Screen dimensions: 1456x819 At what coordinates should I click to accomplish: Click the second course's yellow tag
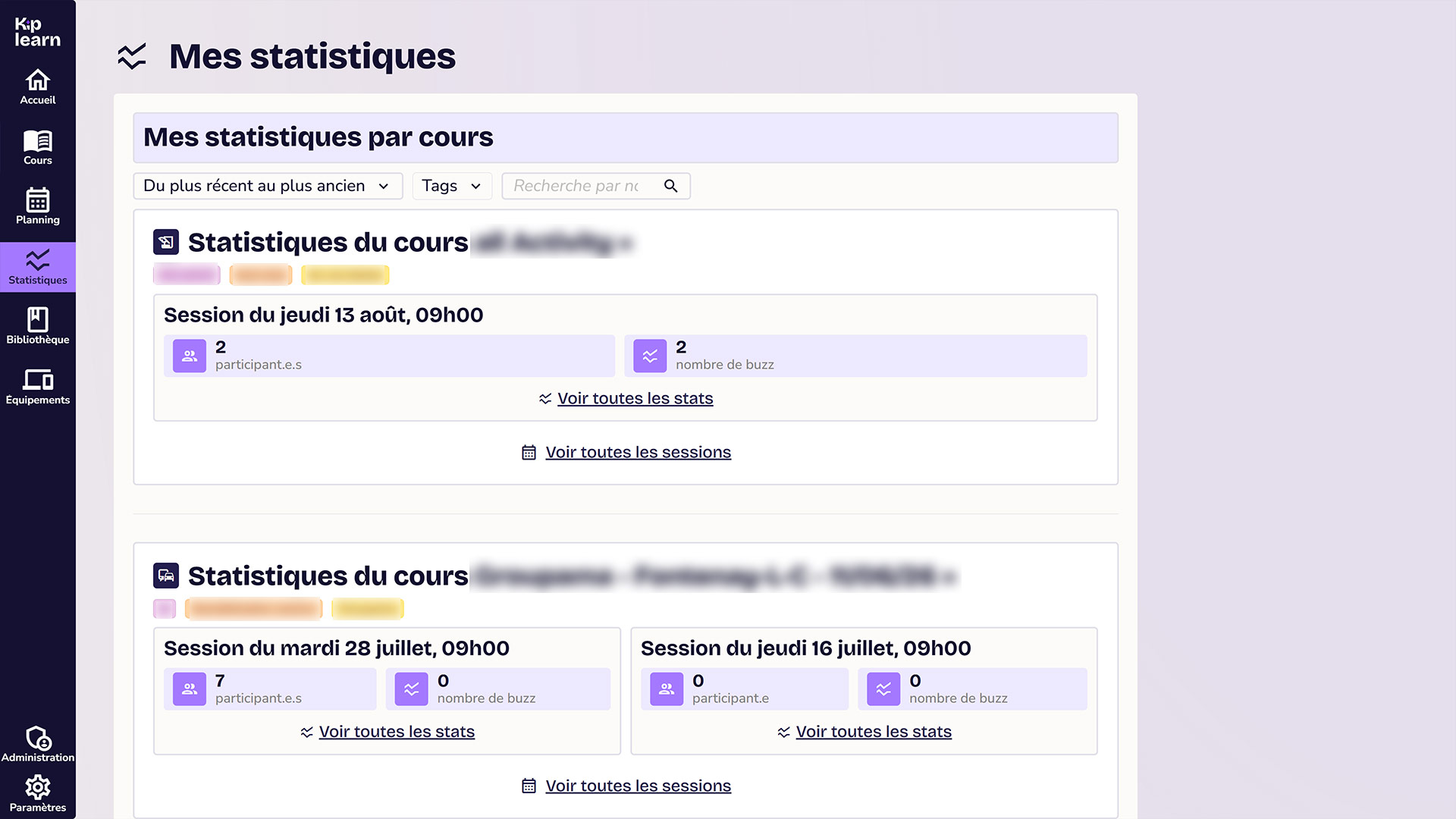pyautogui.click(x=368, y=608)
